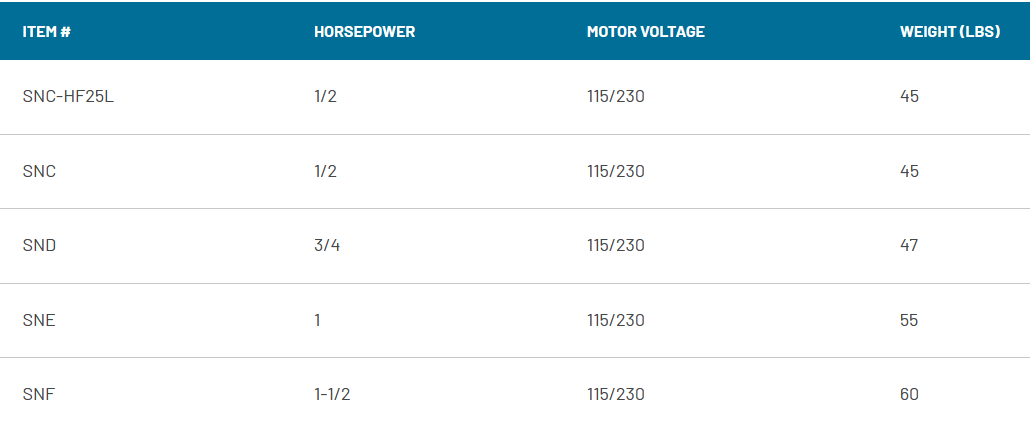Click the weight value 55
Viewport: 1030px width, 426px height.
tap(909, 321)
